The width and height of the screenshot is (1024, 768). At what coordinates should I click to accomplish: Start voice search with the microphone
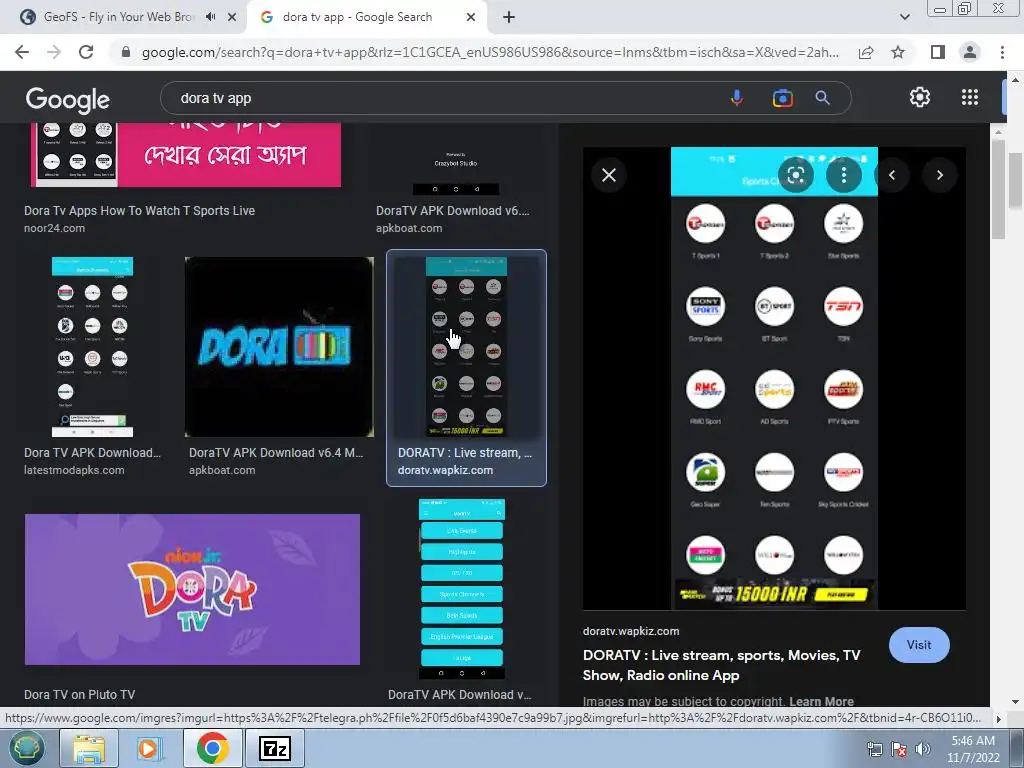736,98
